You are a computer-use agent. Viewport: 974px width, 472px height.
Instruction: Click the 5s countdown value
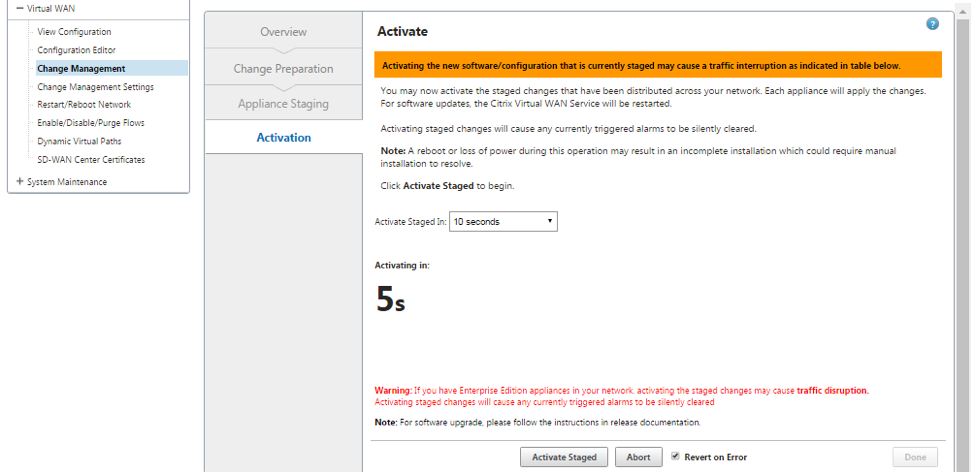391,299
